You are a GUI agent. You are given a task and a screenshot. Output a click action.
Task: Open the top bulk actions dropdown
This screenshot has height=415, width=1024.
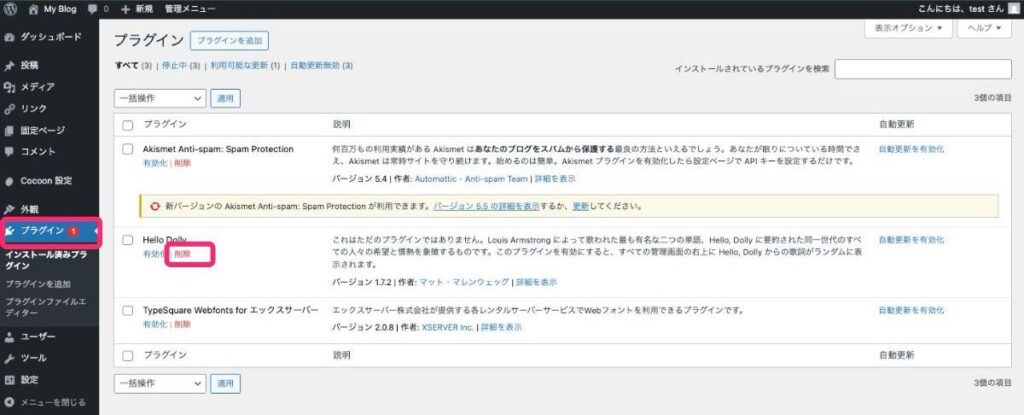[x=160, y=98]
